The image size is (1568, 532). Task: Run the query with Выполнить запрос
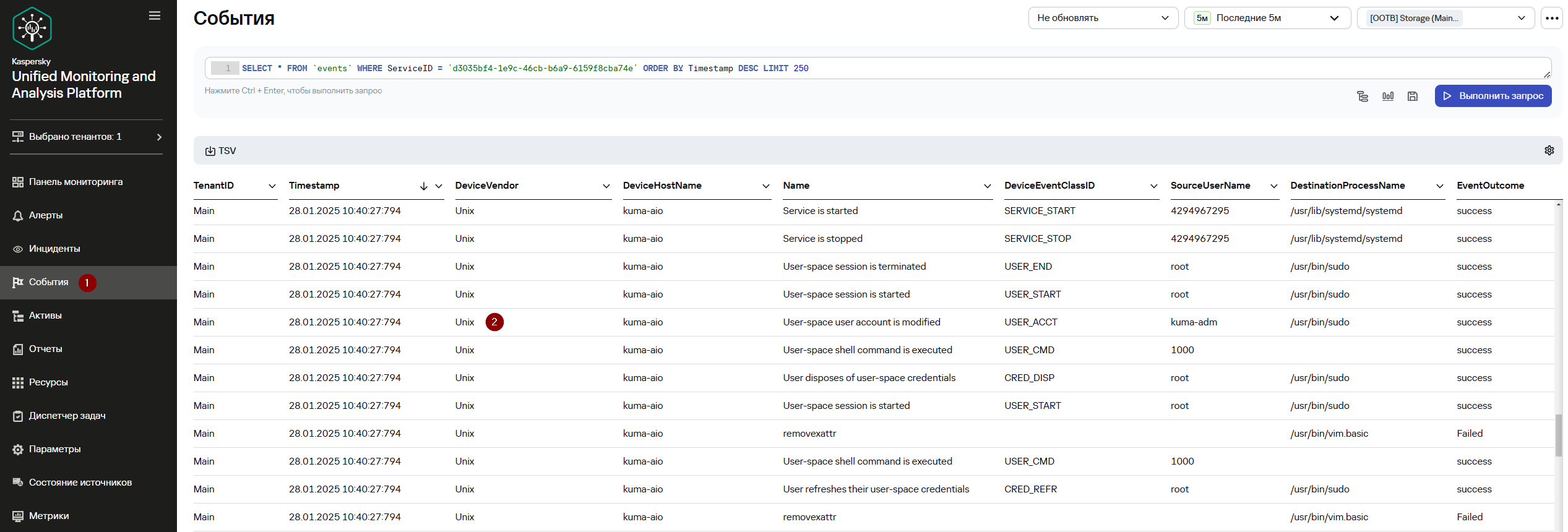[x=1493, y=96]
